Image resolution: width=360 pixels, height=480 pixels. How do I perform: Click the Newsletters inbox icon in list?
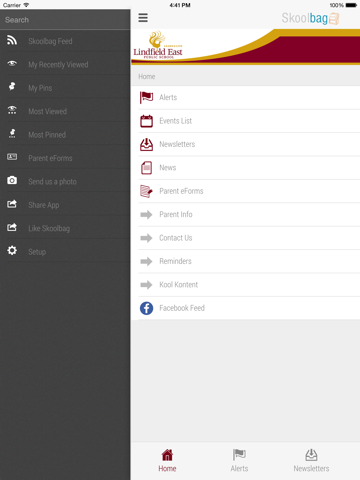pyautogui.click(x=146, y=144)
